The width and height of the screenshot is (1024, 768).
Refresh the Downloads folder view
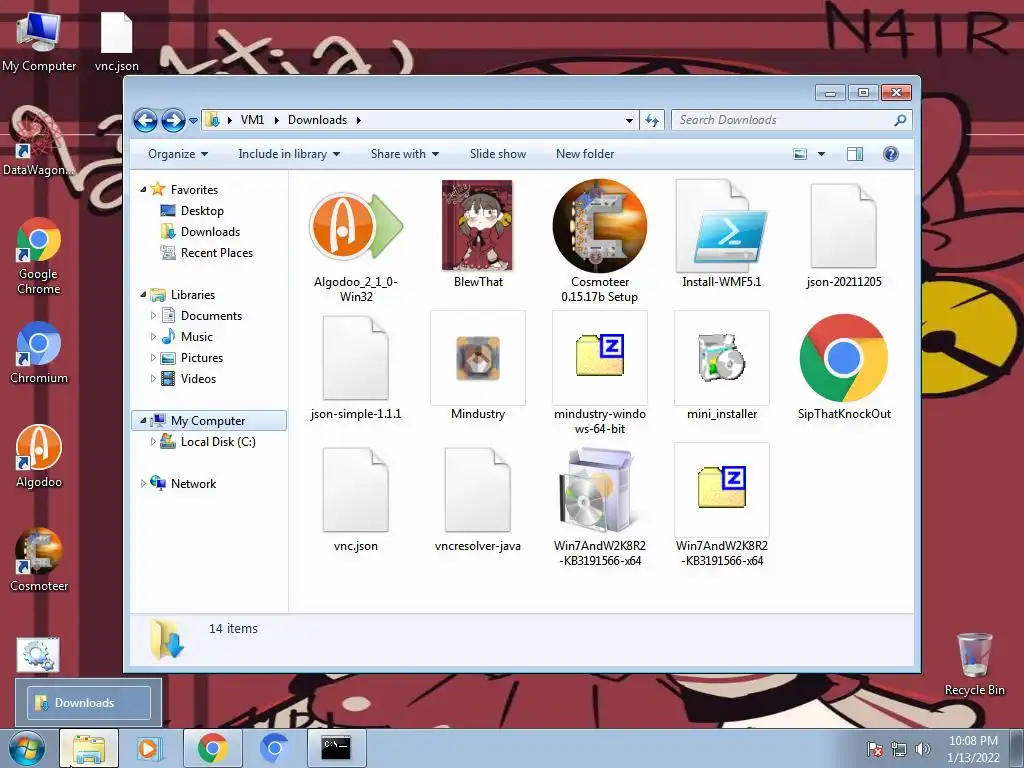click(x=652, y=120)
